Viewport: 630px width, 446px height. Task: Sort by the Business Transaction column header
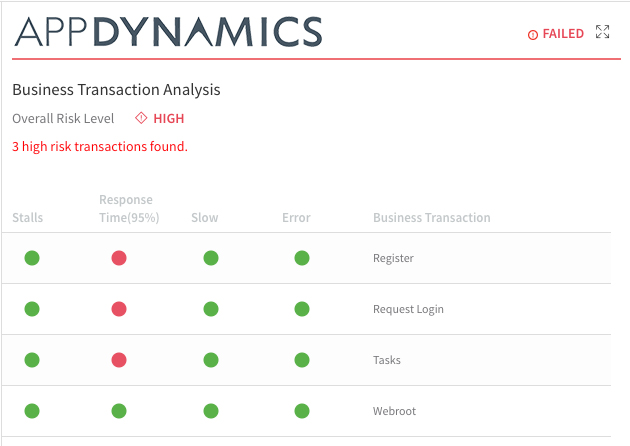(x=431, y=218)
